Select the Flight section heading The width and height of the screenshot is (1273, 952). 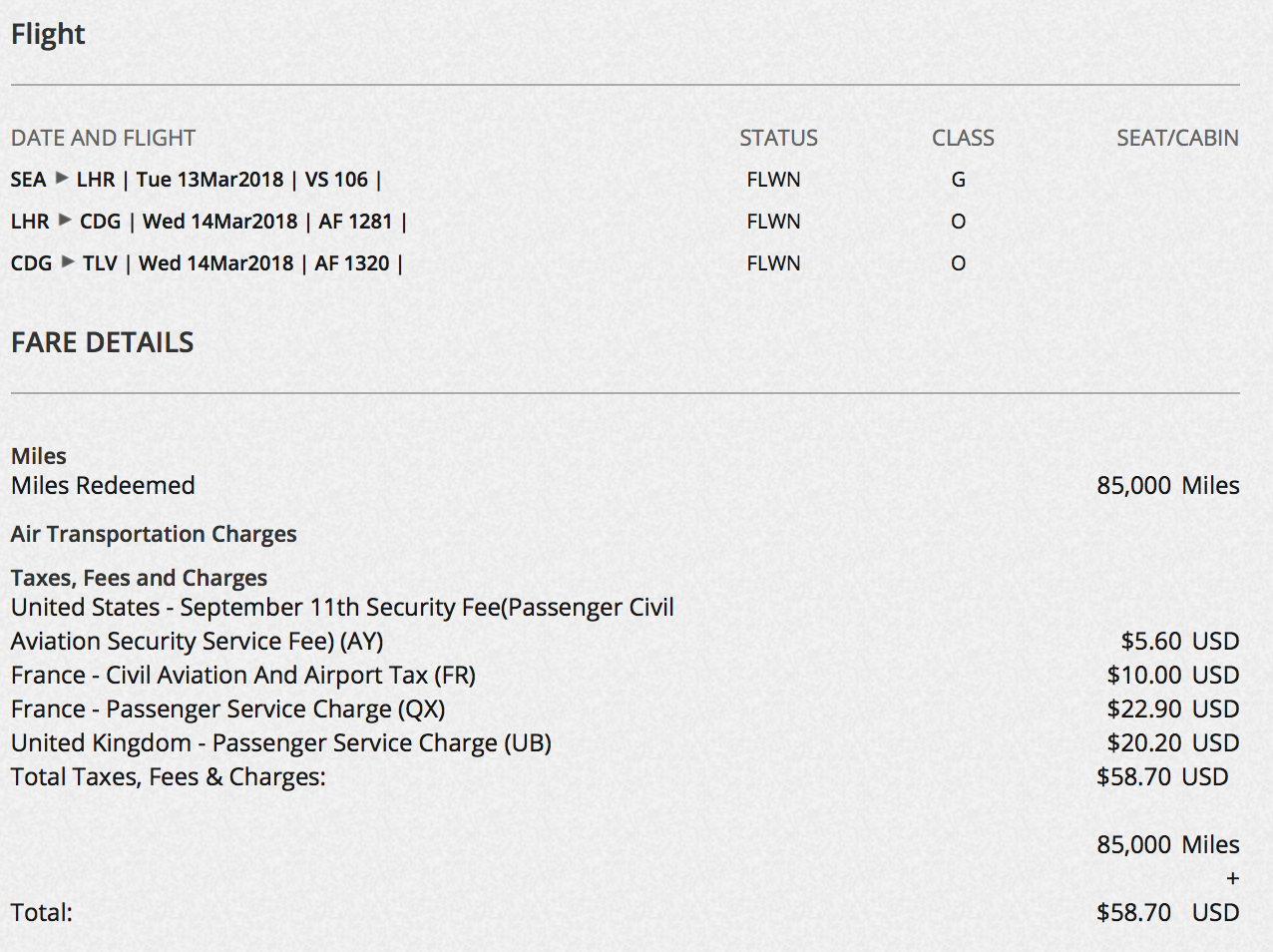48,35
